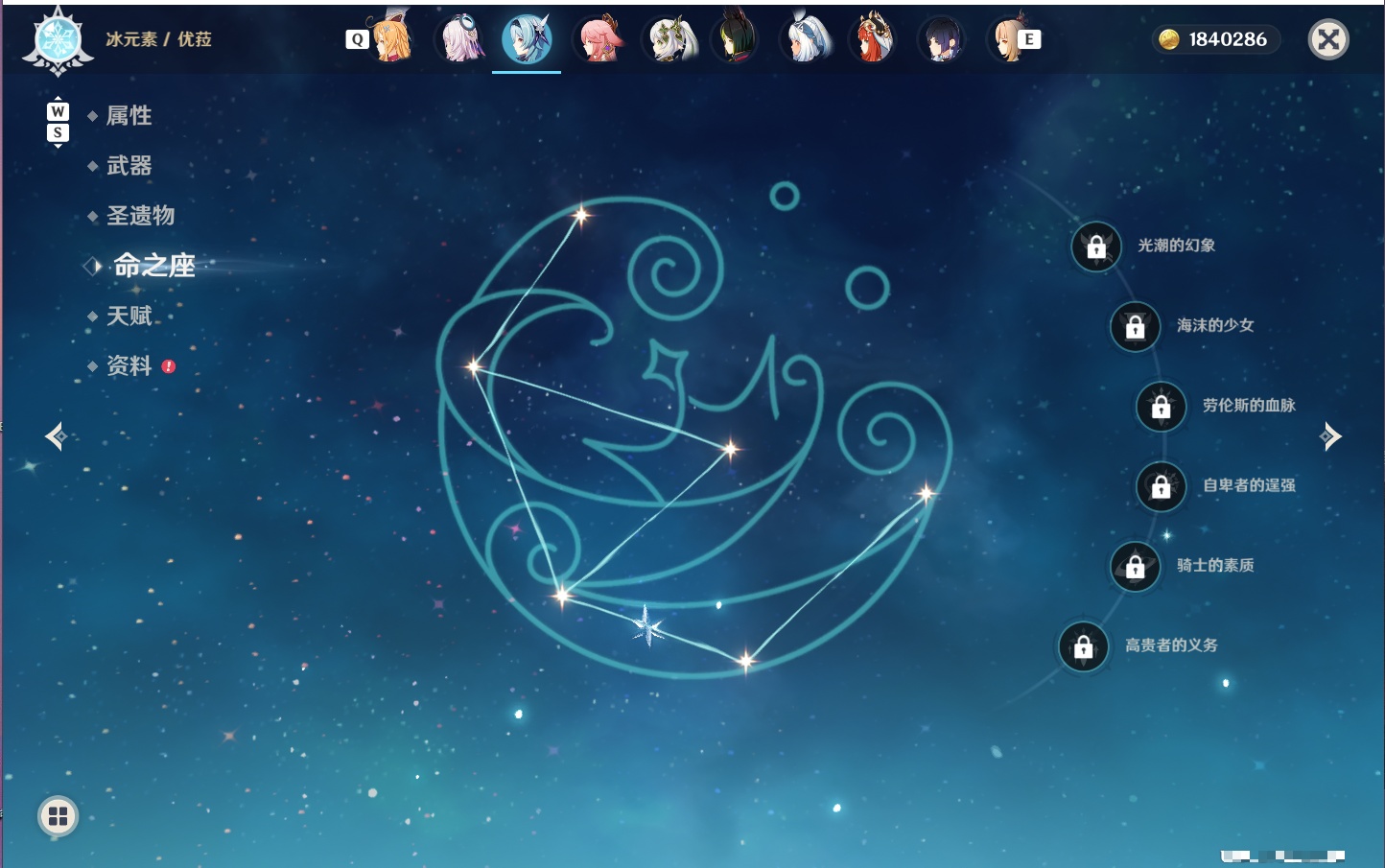Select the red-haired horned character portrait
Viewport: 1385px width, 868px height.
[873, 38]
